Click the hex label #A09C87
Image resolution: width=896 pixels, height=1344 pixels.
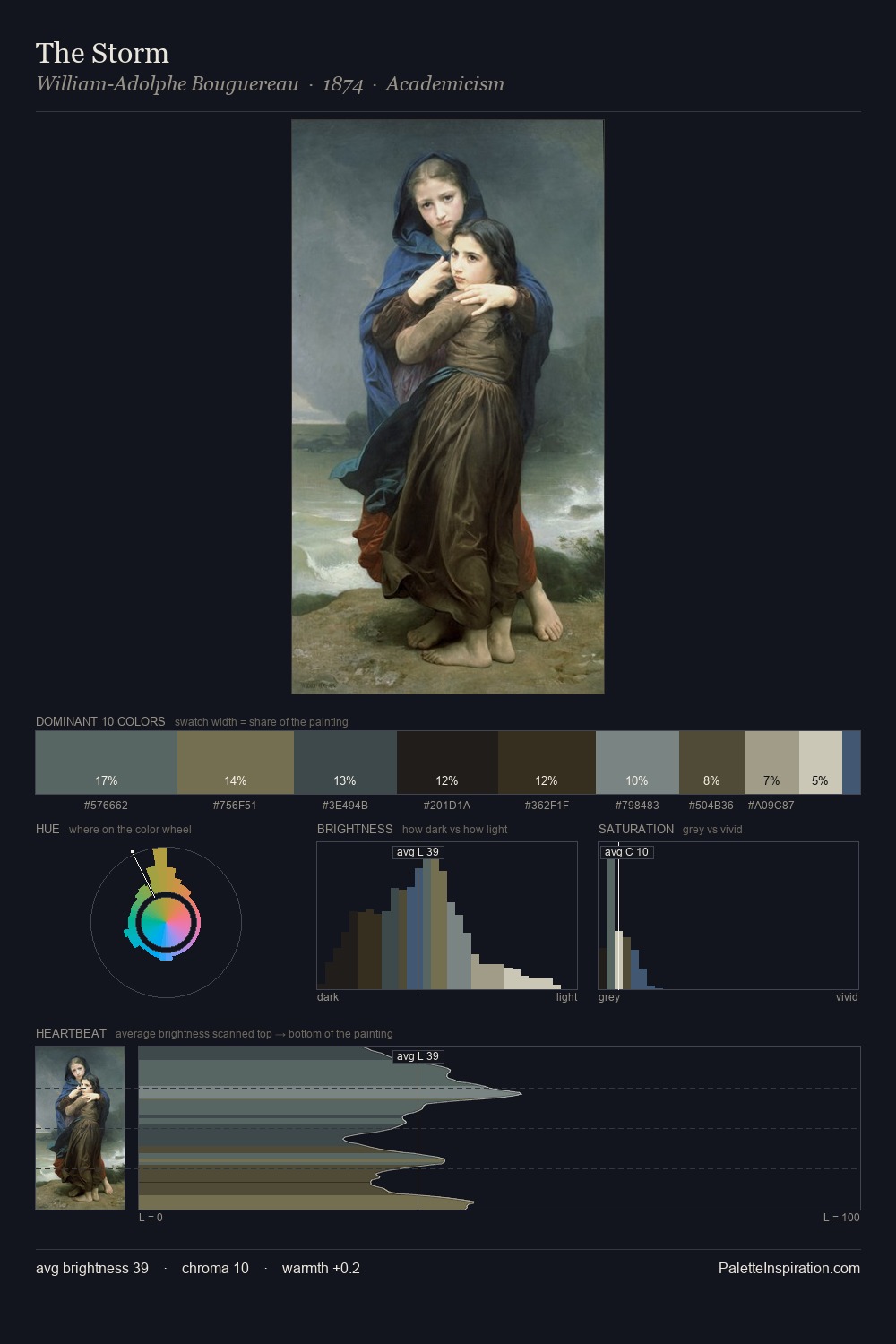click(771, 806)
